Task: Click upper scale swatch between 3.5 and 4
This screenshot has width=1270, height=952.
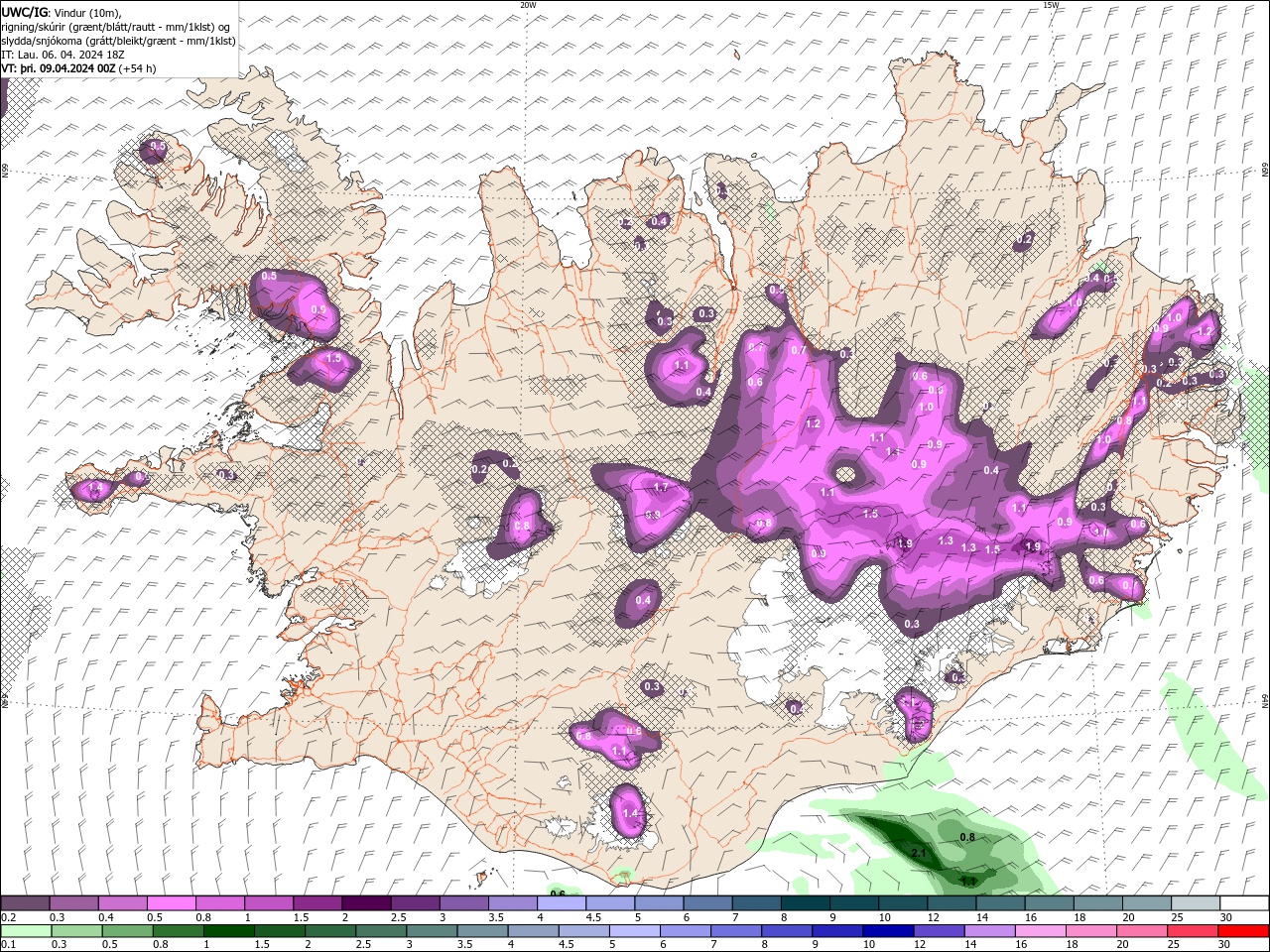Action: [513, 903]
